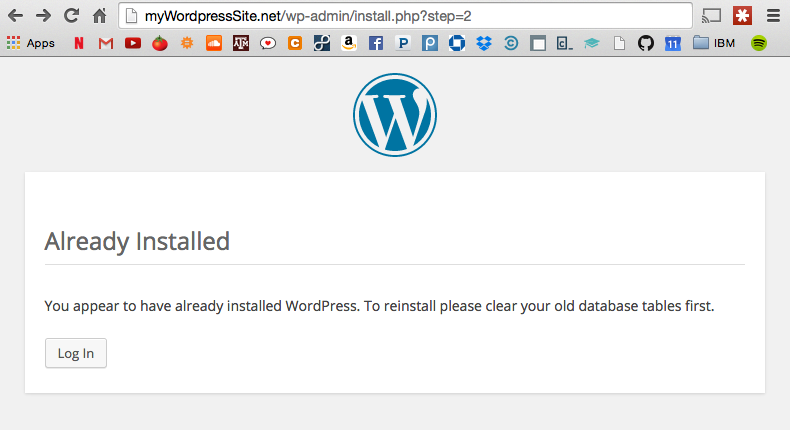Open the tomato icon bookmark
Viewport: 790px width, 430px height.
(x=160, y=43)
